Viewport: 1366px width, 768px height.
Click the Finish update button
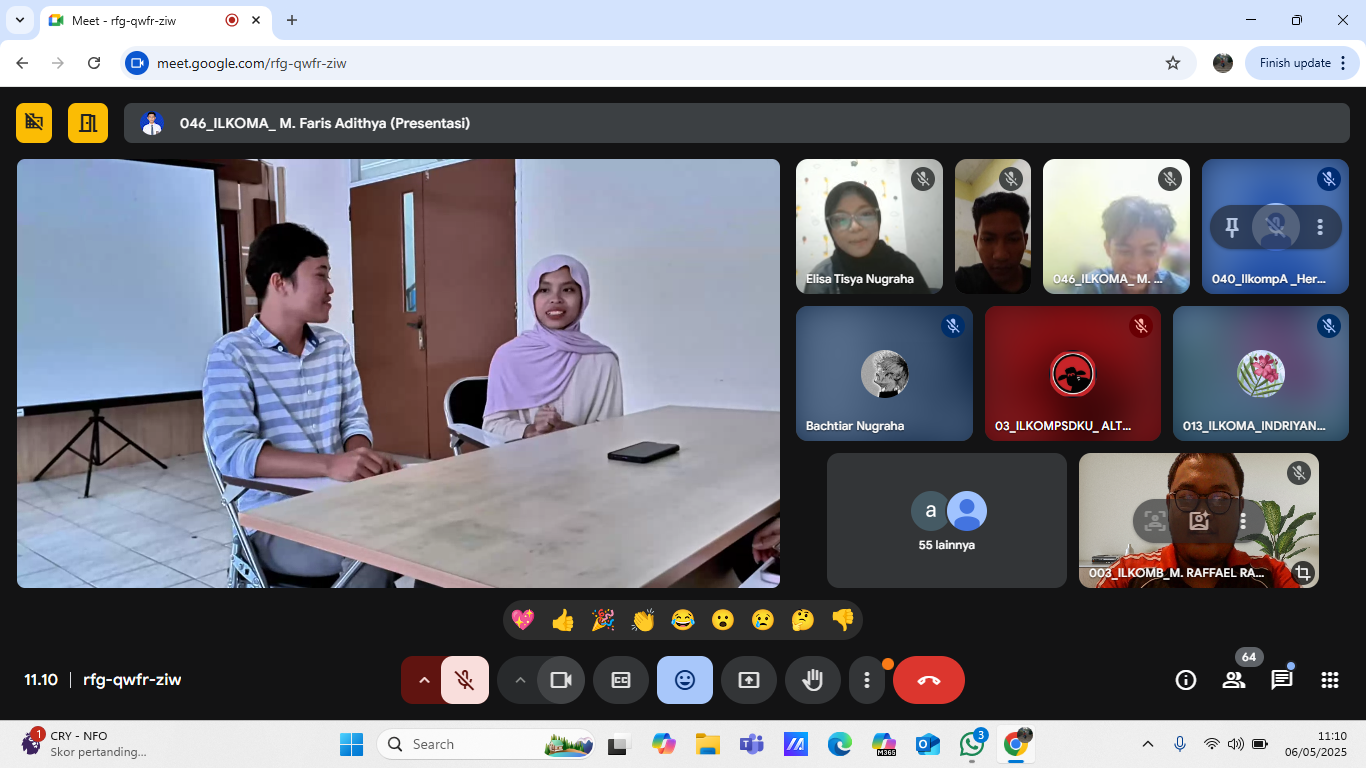(x=1294, y=63)
